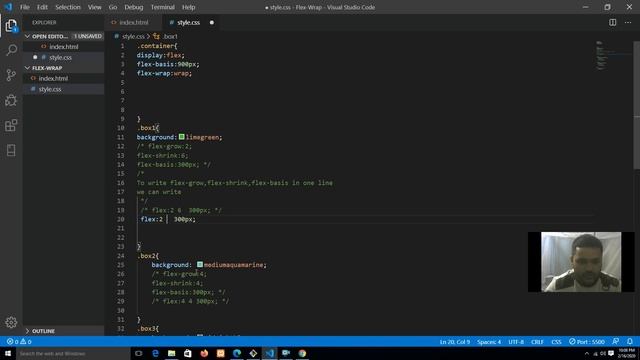
Task: Click the Port : 5500 live server status
Action: tap(587, 342)
